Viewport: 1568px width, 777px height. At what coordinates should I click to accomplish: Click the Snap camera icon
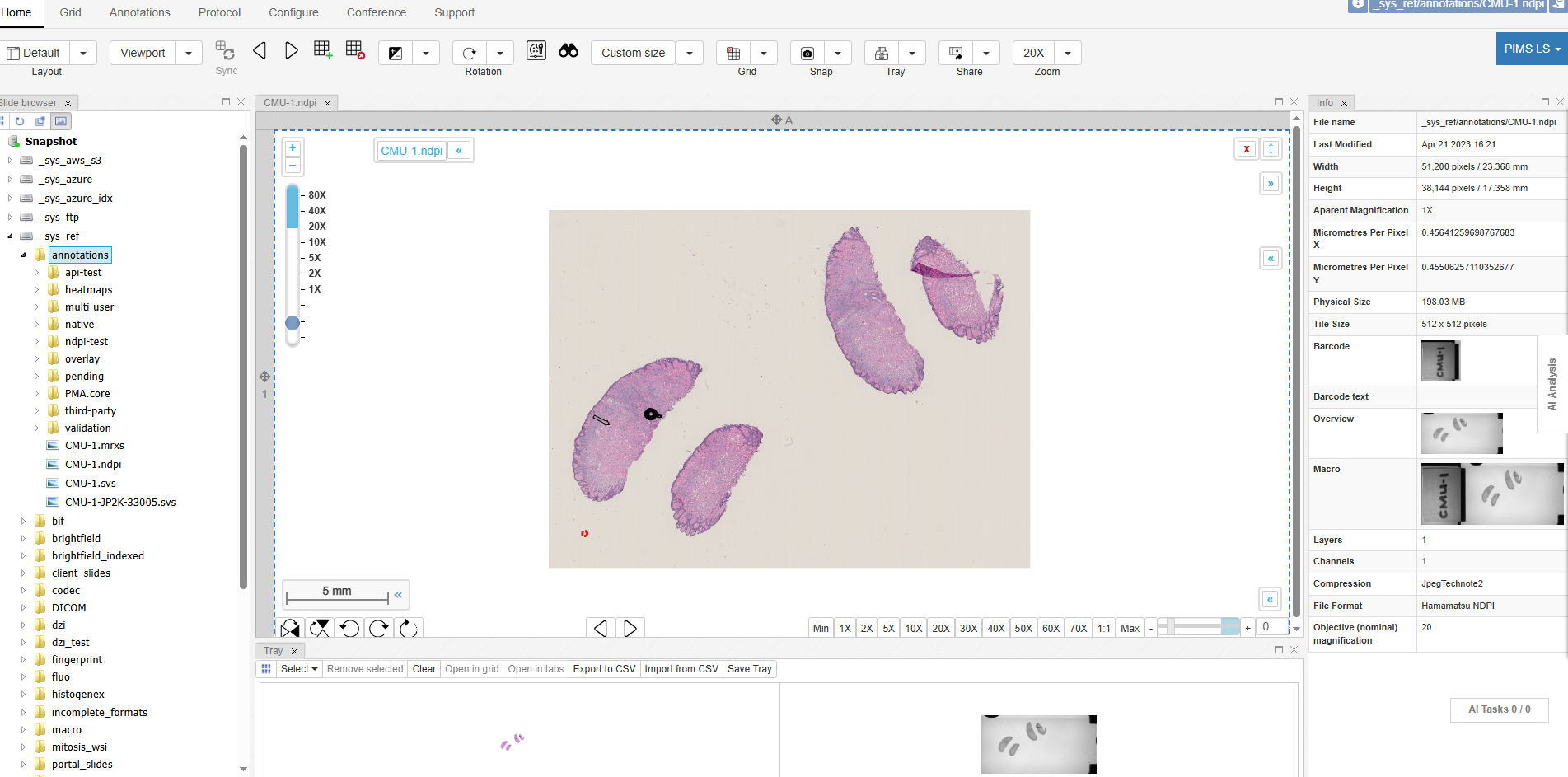click(807, 53)
